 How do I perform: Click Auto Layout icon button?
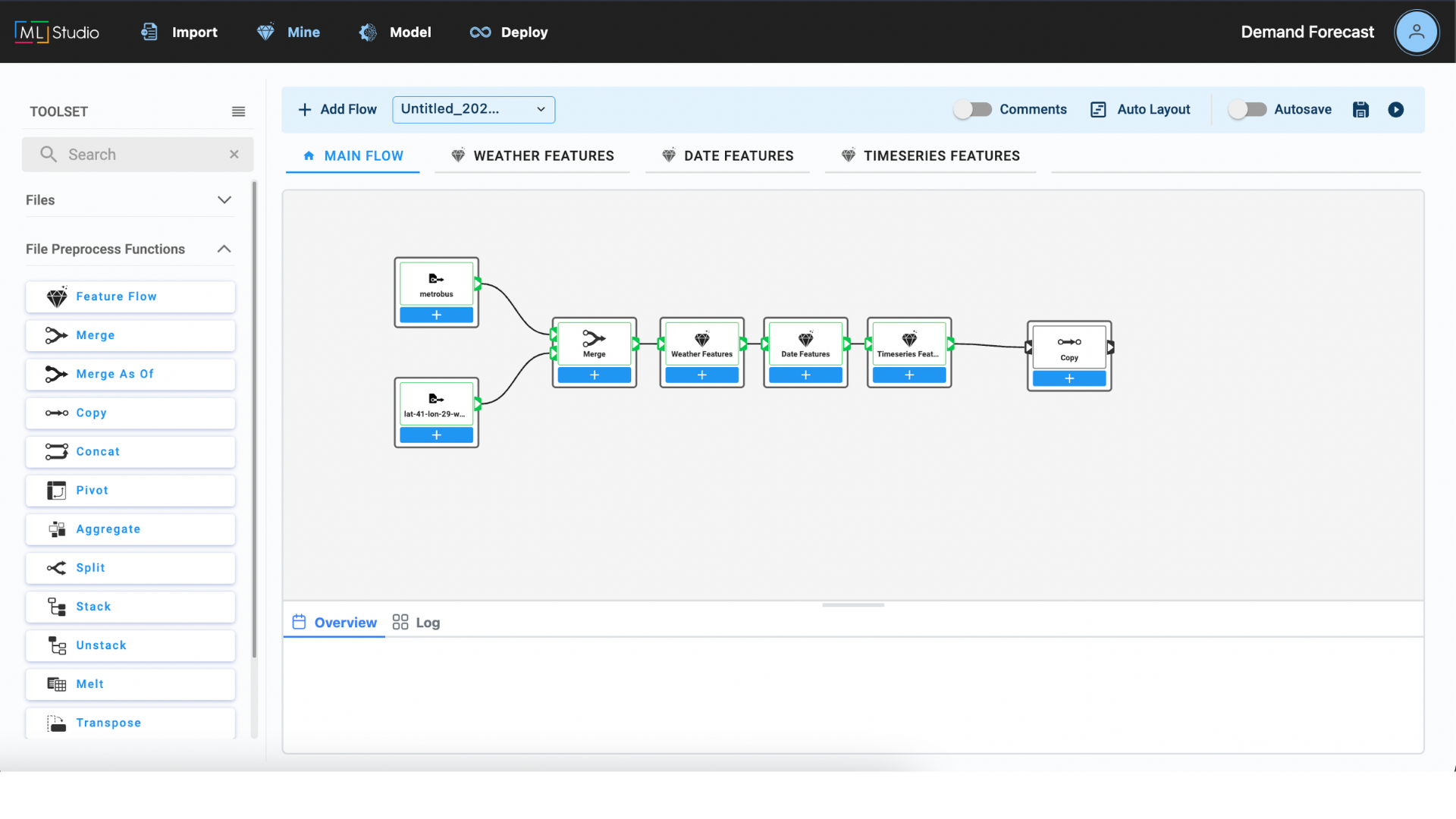(x=1098, y=110)
